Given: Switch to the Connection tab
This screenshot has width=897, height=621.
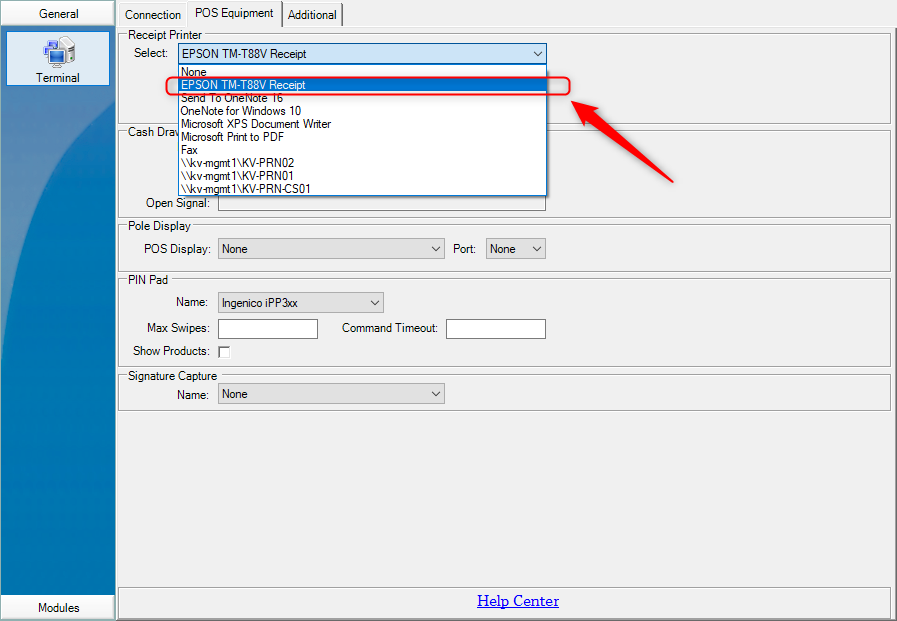Looking at the screenshot, I should (153, 14).
